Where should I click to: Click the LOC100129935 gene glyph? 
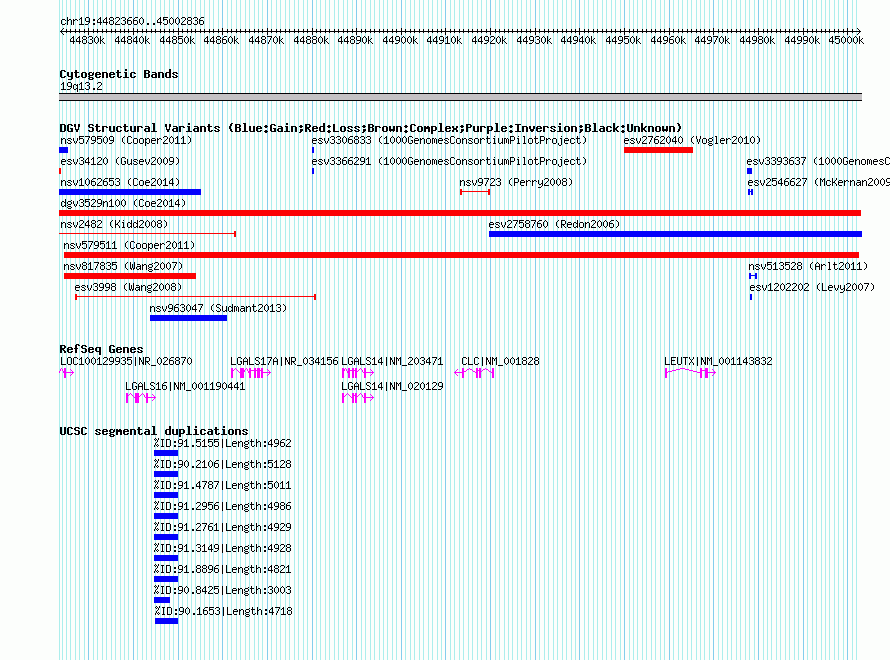click(66, 373)
